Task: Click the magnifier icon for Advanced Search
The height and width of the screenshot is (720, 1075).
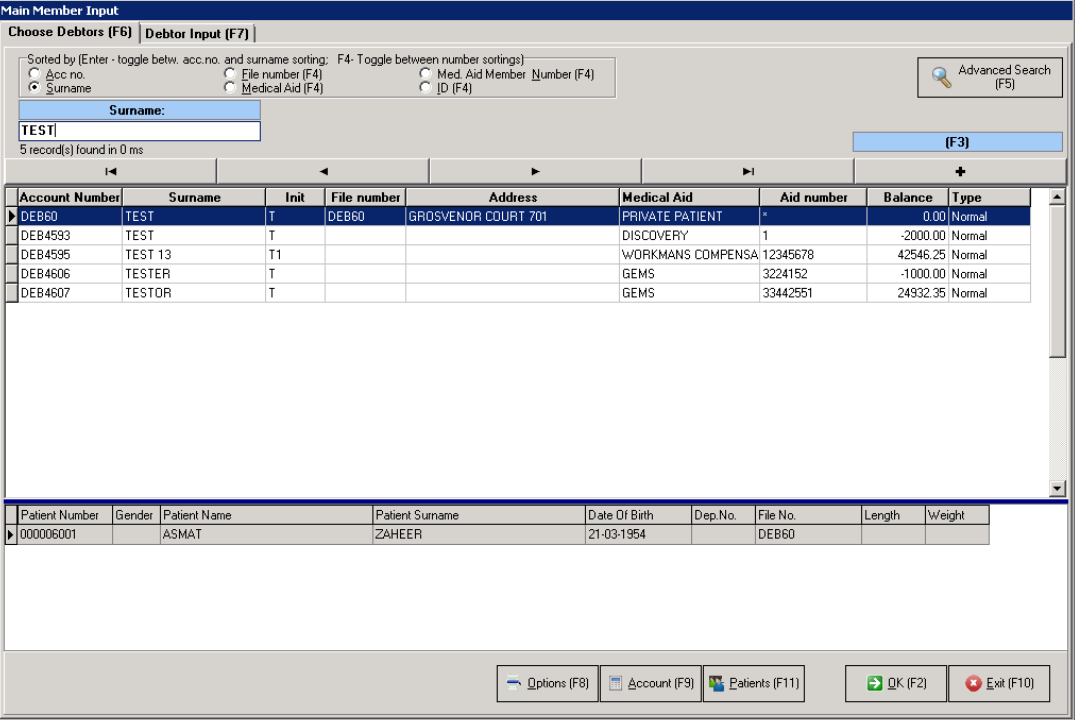Action: coord(940,76)
